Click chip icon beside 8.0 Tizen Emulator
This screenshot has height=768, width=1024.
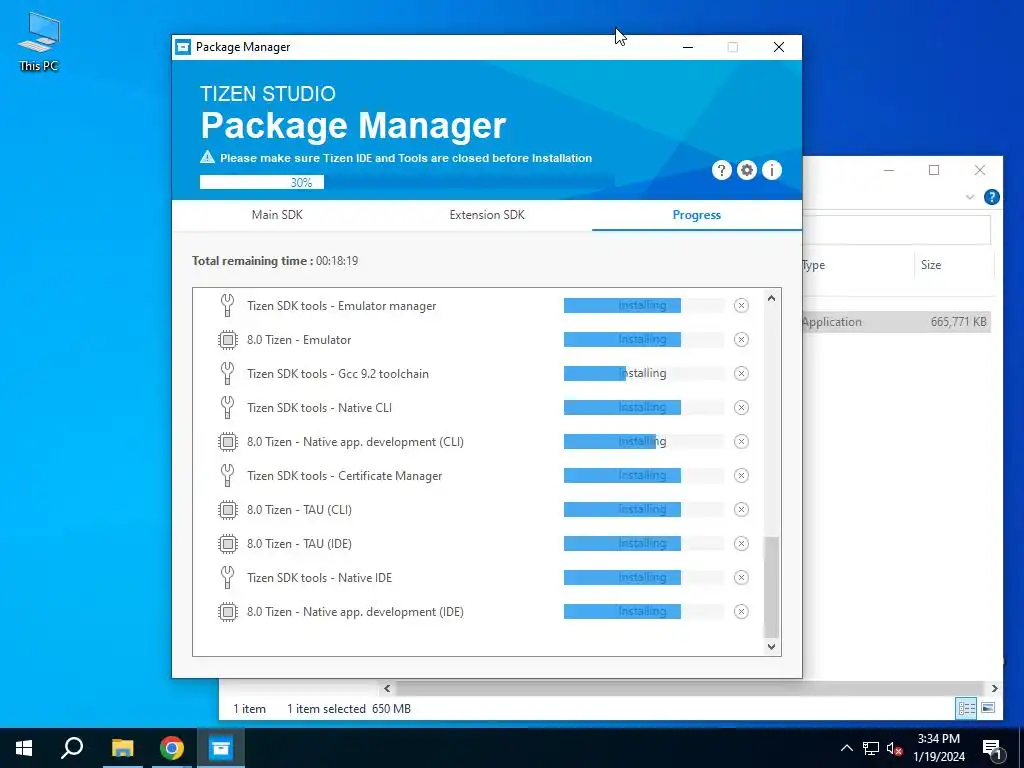[227, 340]
